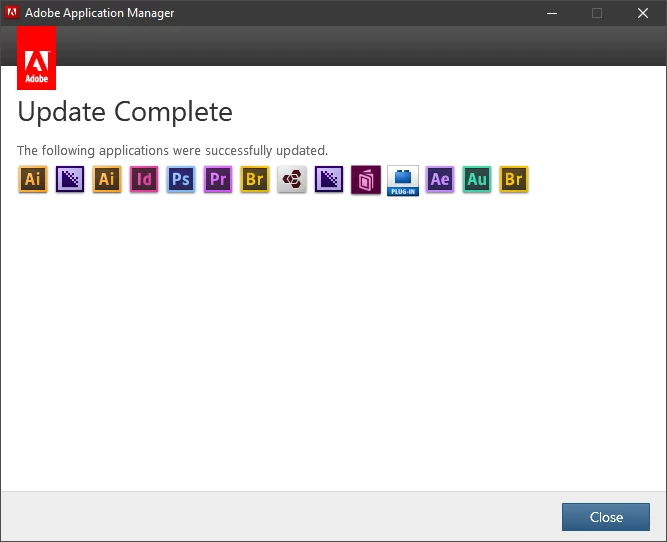This screenshot has height=542, width=667.
Task: Click the Photoshop Ps icon
Action: 181,179
